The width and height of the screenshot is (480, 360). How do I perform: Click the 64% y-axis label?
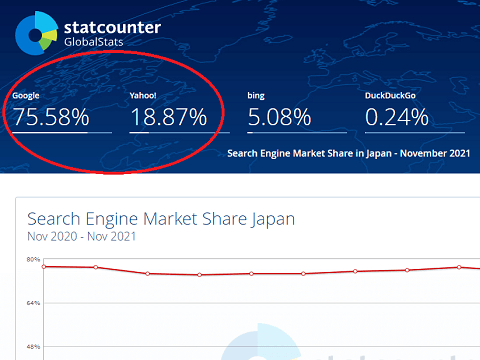coord(33,303)
